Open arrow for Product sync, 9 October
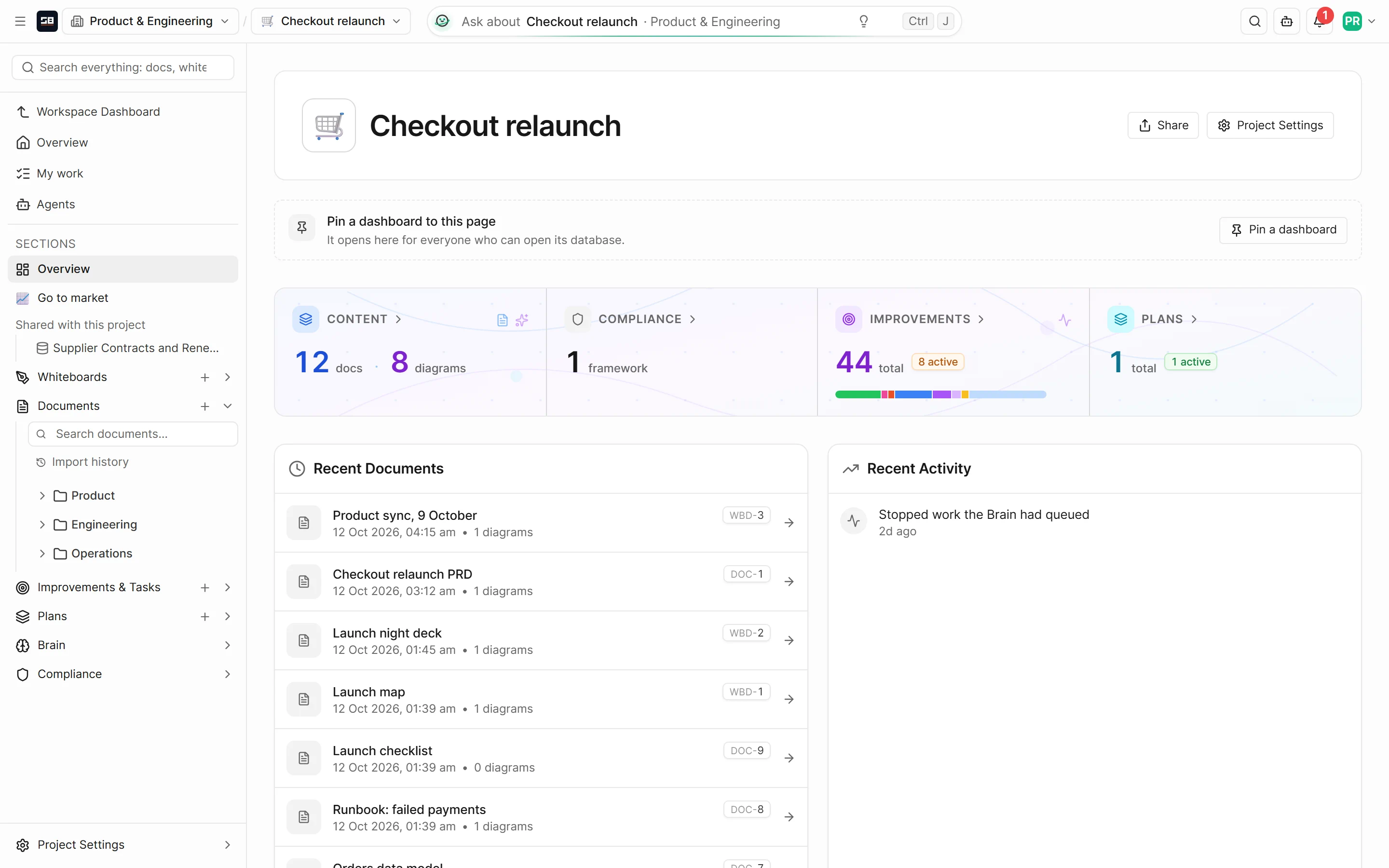Screen dimensions: 1389x868 tap(789, 523)
